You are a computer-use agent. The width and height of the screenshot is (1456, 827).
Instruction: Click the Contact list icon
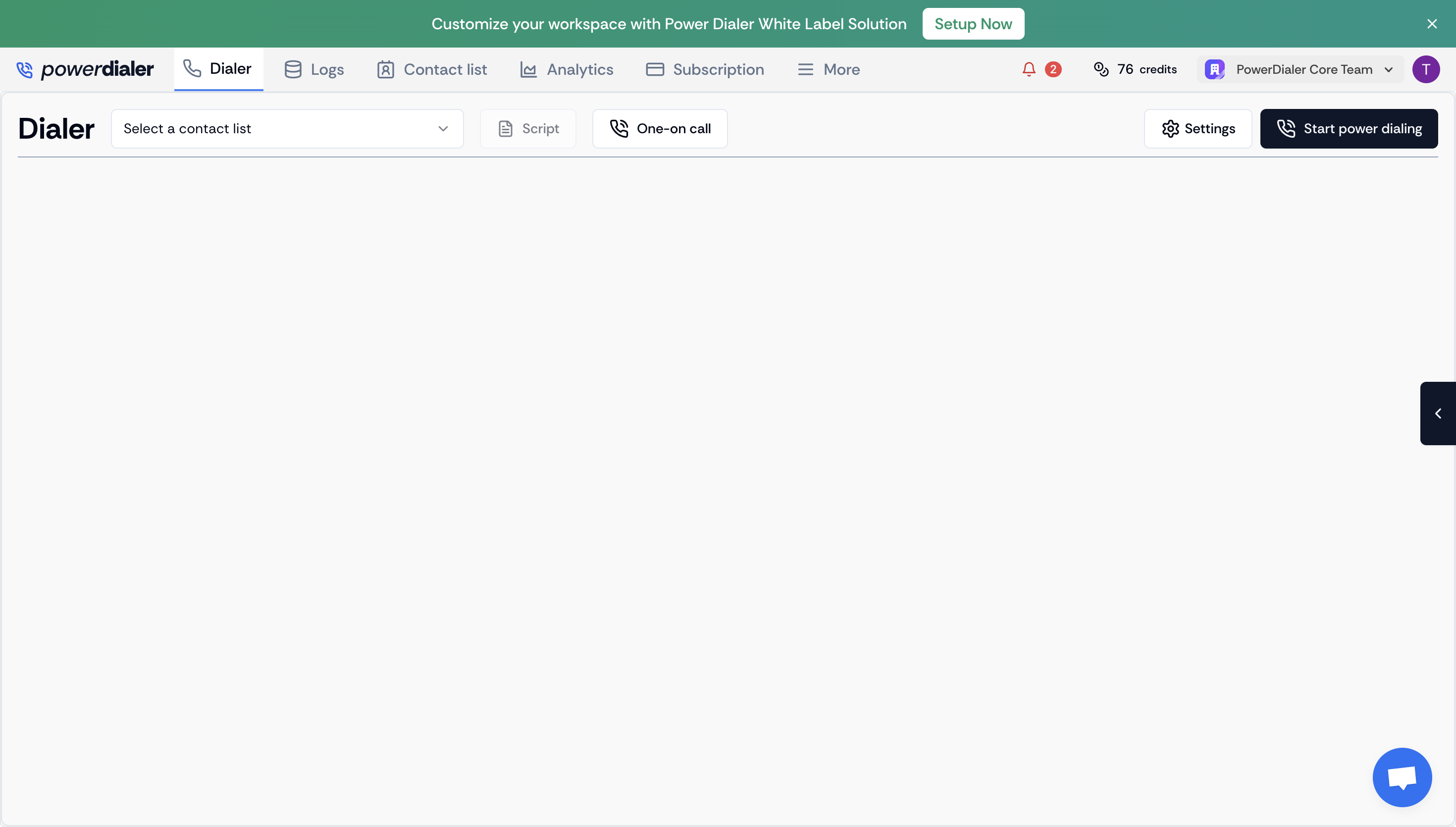[385, 69]
